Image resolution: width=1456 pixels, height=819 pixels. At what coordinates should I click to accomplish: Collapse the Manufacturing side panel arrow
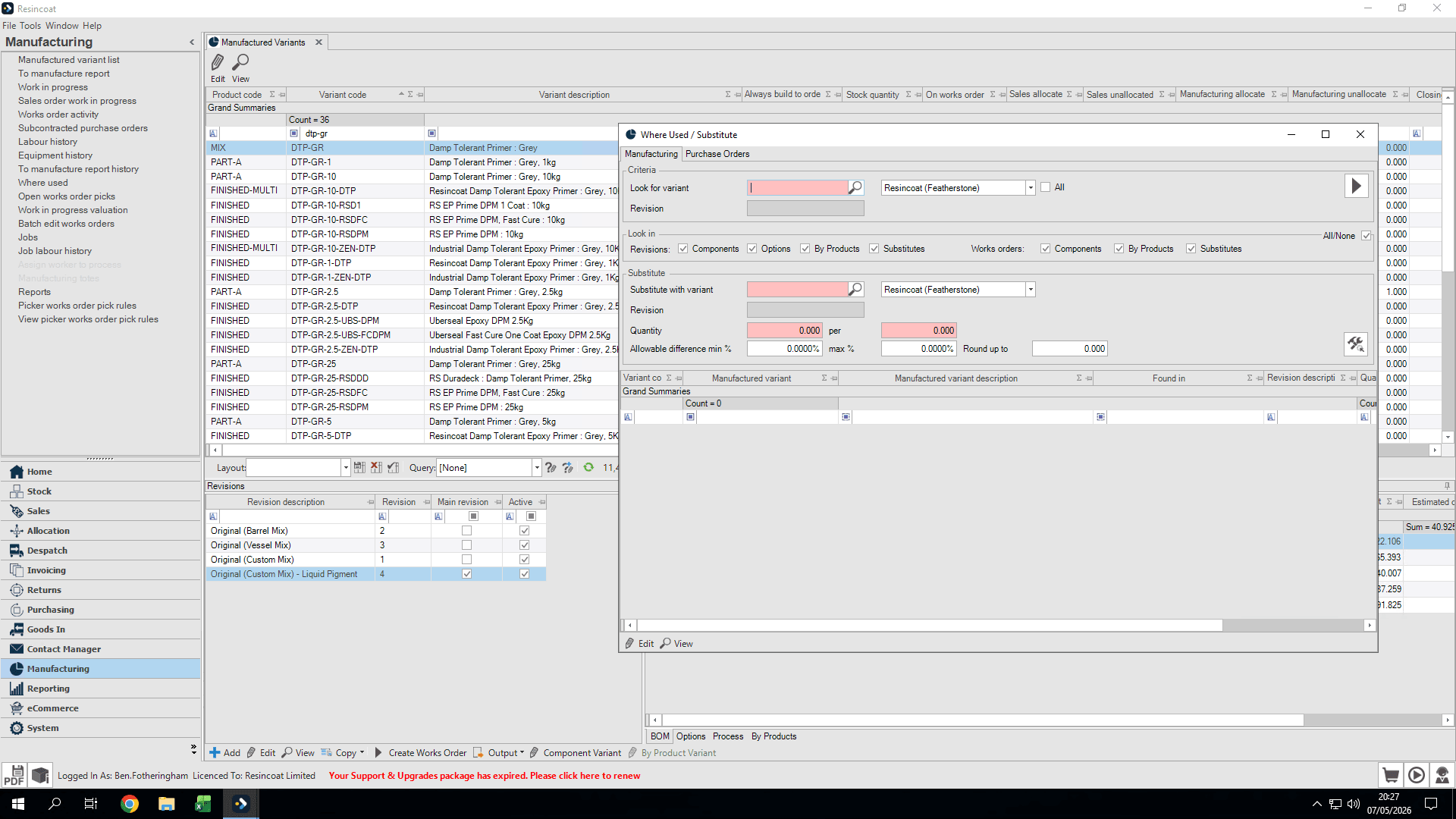tap(192, 42)
